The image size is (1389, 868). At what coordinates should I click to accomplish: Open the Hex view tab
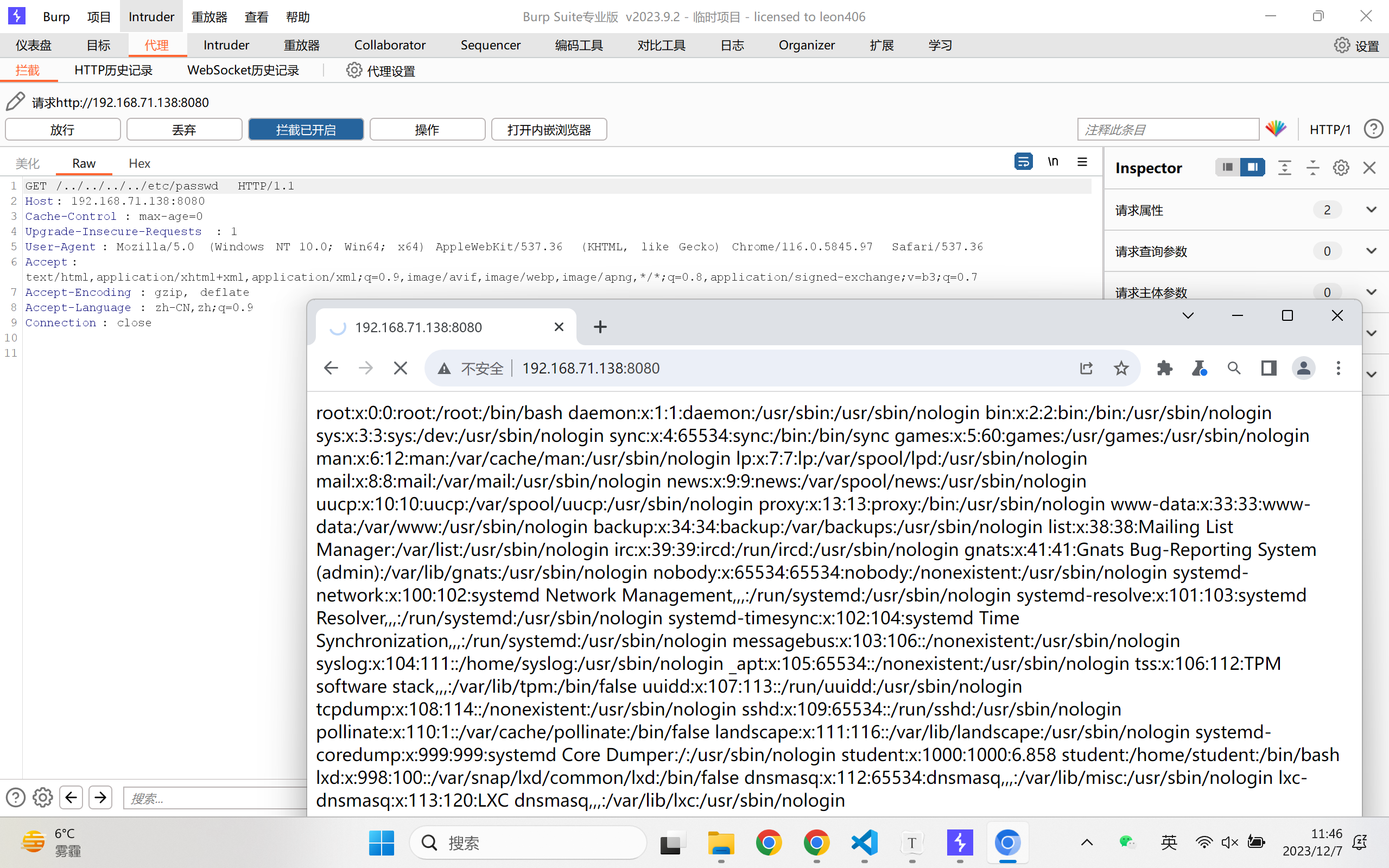point(139,163)
